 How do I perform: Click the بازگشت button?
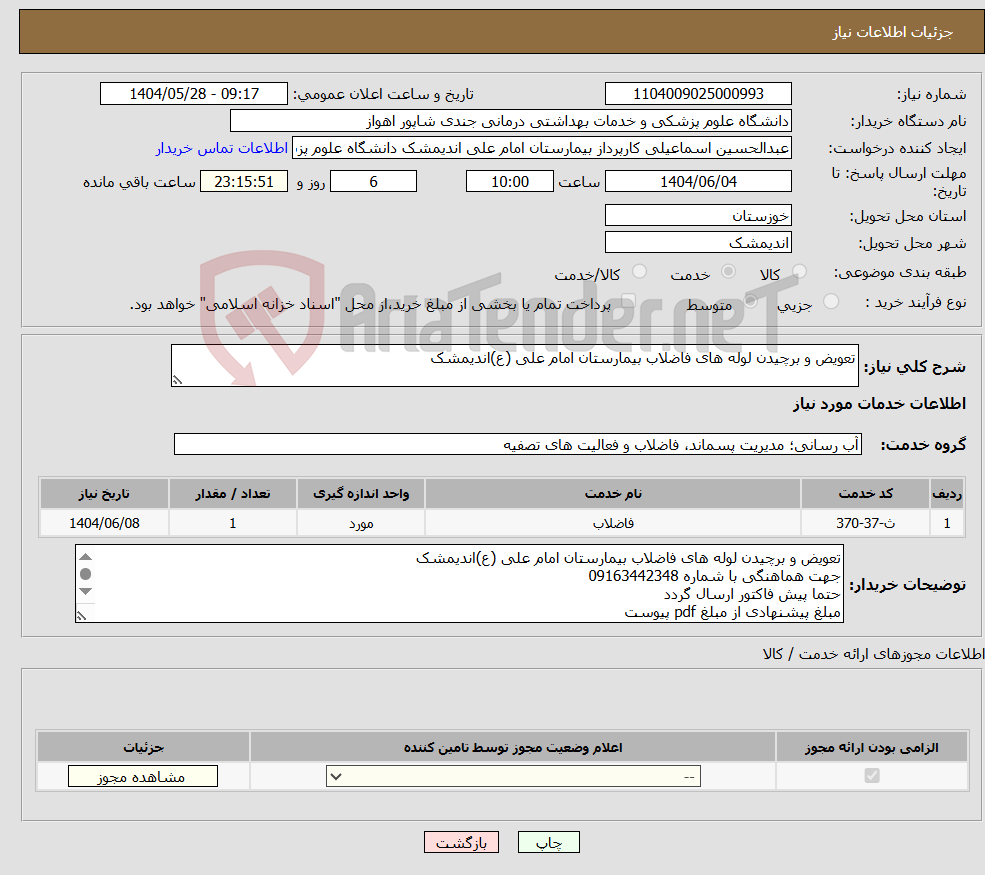click(x=461, y=842)
